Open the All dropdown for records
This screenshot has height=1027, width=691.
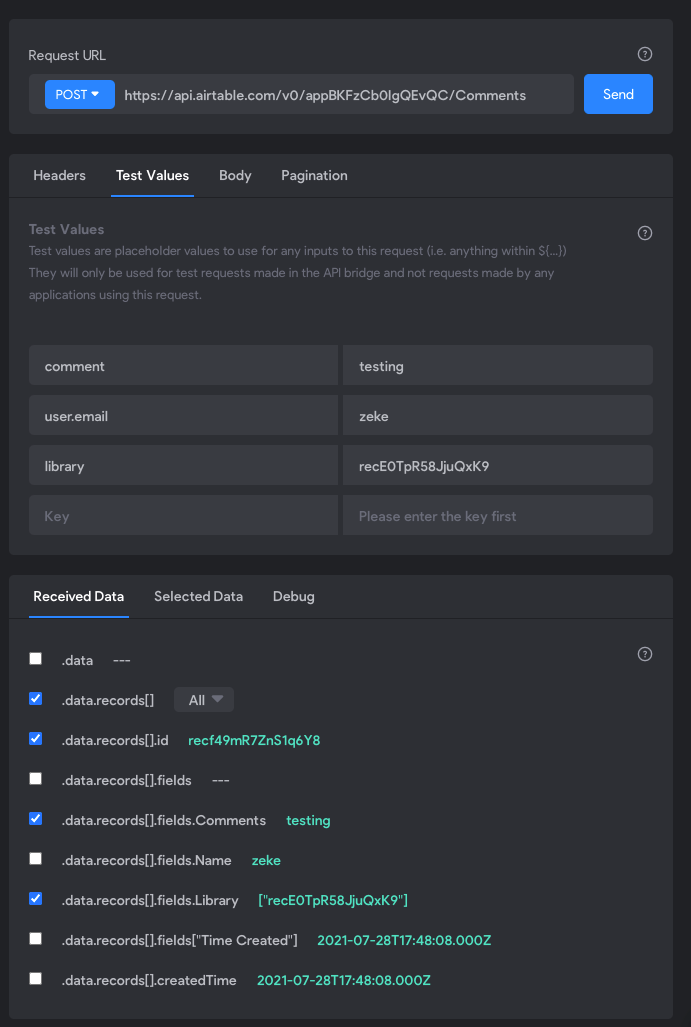(204, 700)
